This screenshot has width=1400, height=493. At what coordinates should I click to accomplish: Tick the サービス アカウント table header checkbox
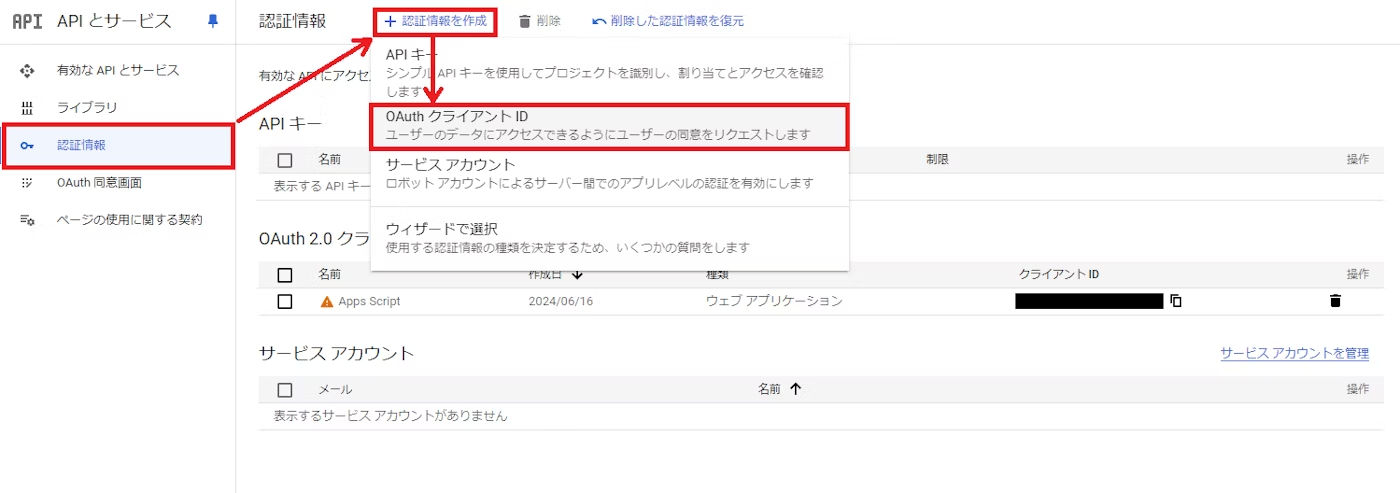[x=285, y=390]
